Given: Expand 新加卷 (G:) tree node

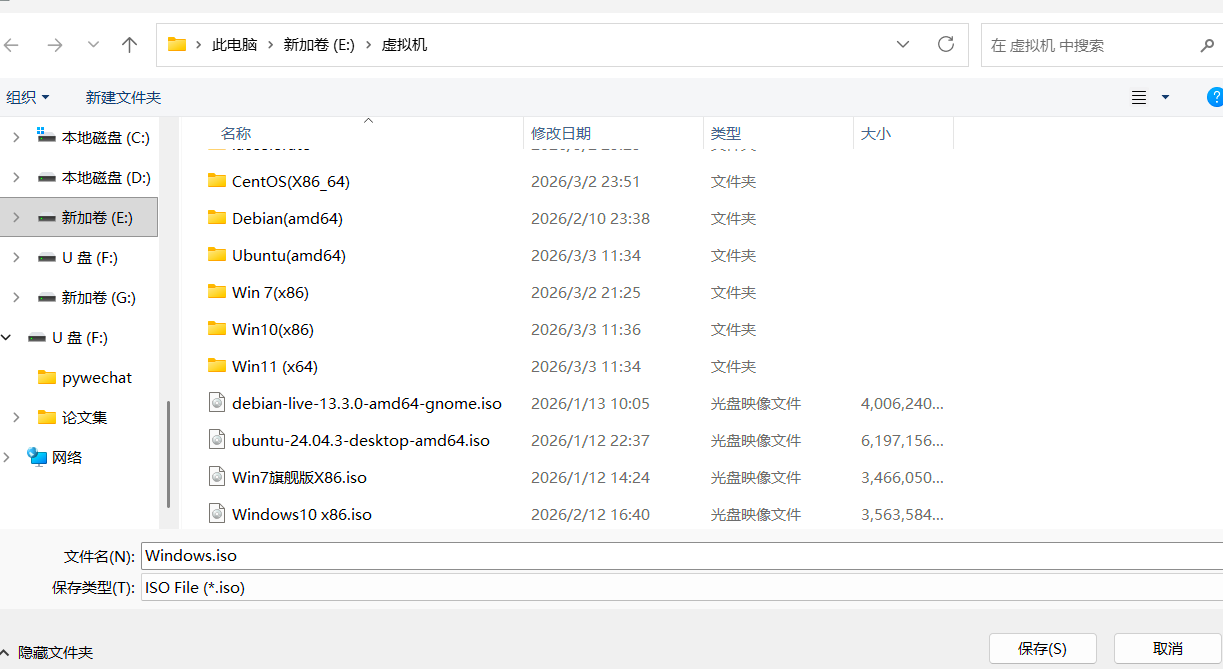Looking at the screenshot, I should pos(16,297).
